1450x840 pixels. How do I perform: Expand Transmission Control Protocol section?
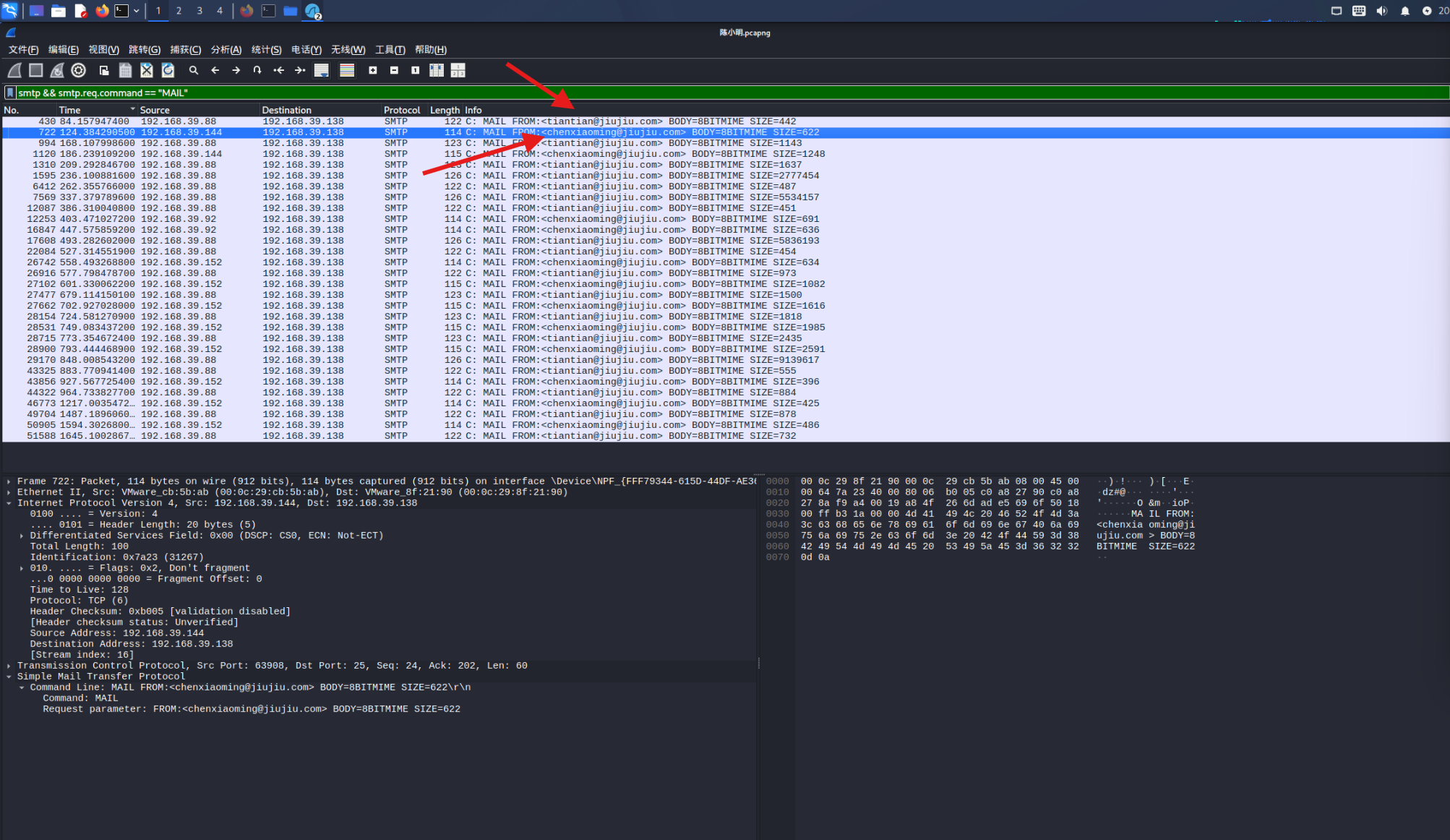9,666
